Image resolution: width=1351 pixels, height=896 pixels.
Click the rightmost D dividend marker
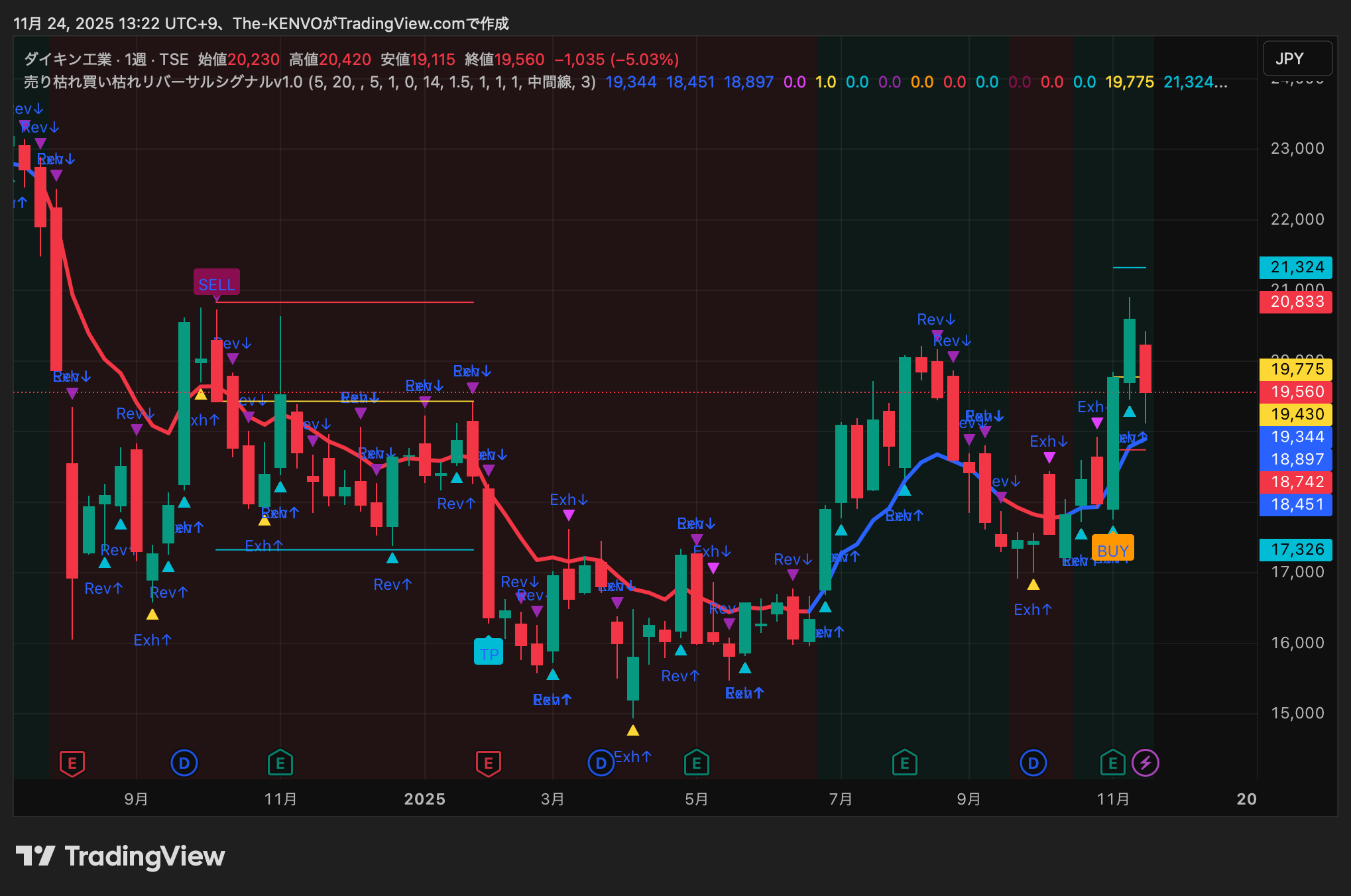1033,763
